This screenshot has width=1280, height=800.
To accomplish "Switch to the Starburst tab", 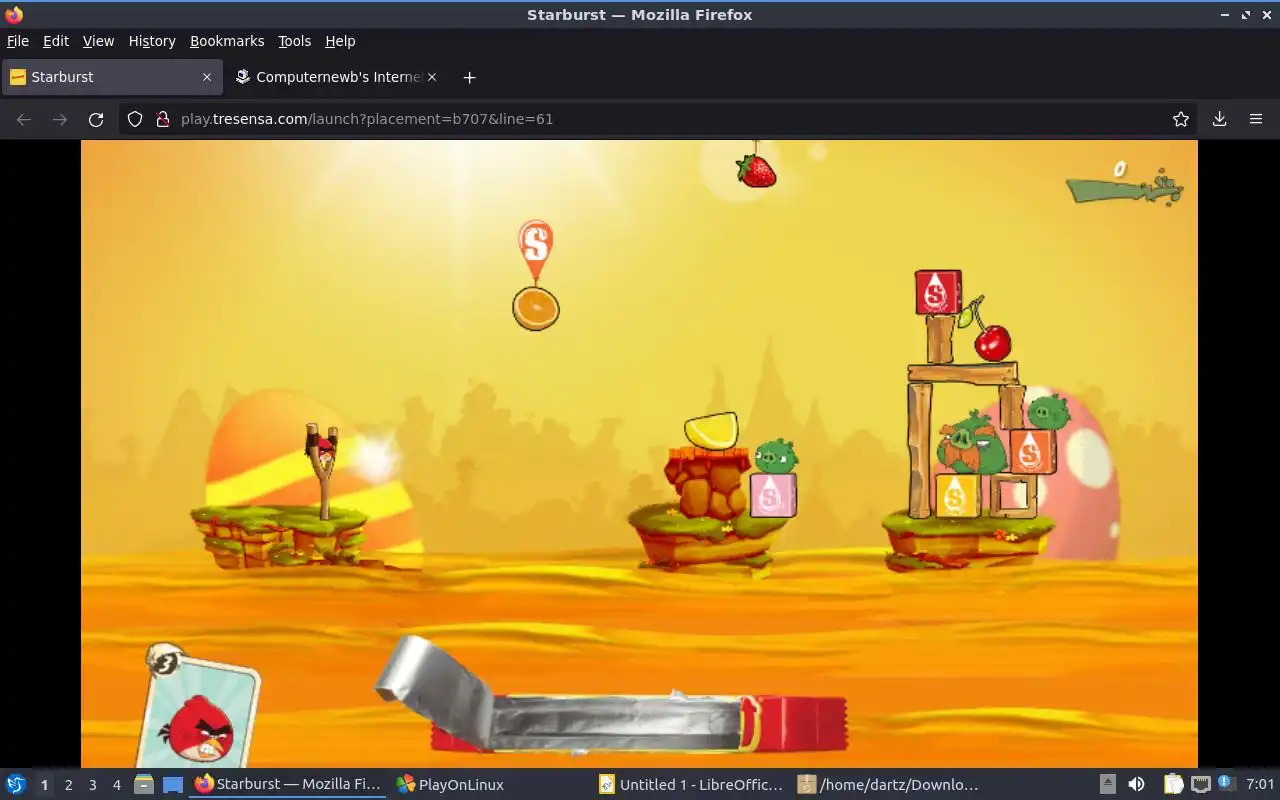I will click(110, 77).
